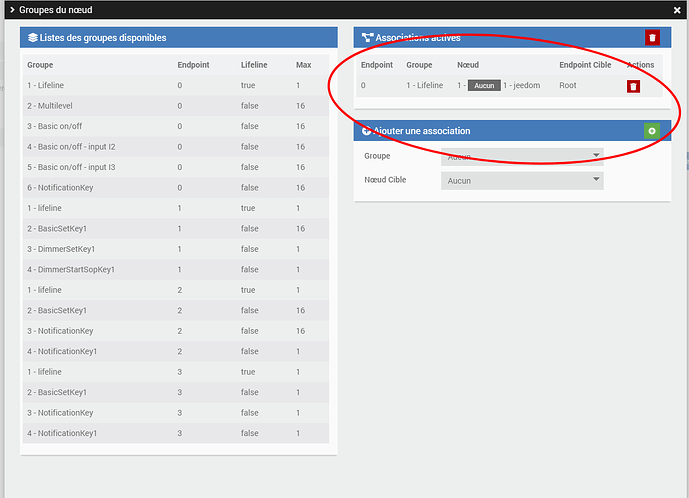
Task: Select the 3 - Basic on/off row
Action: 176,126
